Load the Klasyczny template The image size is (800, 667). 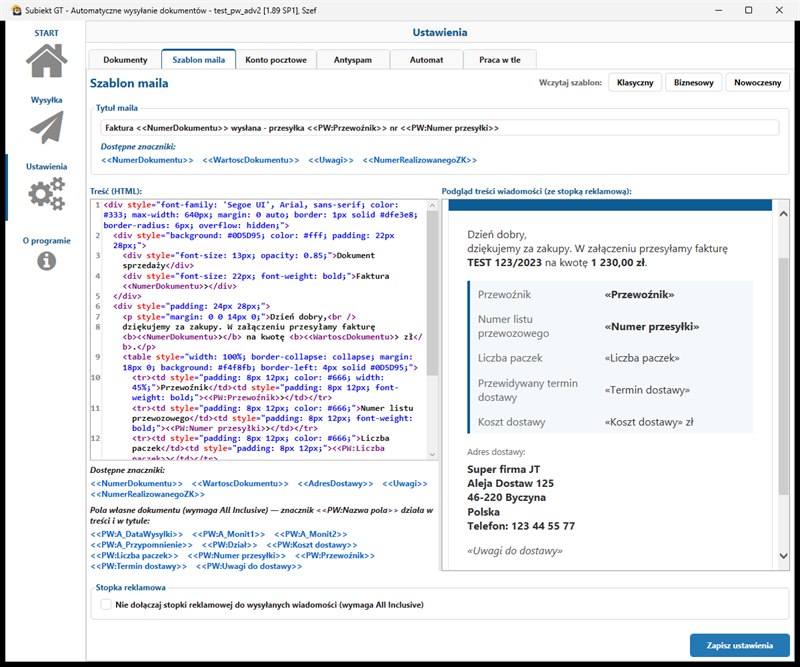point(635,83)
